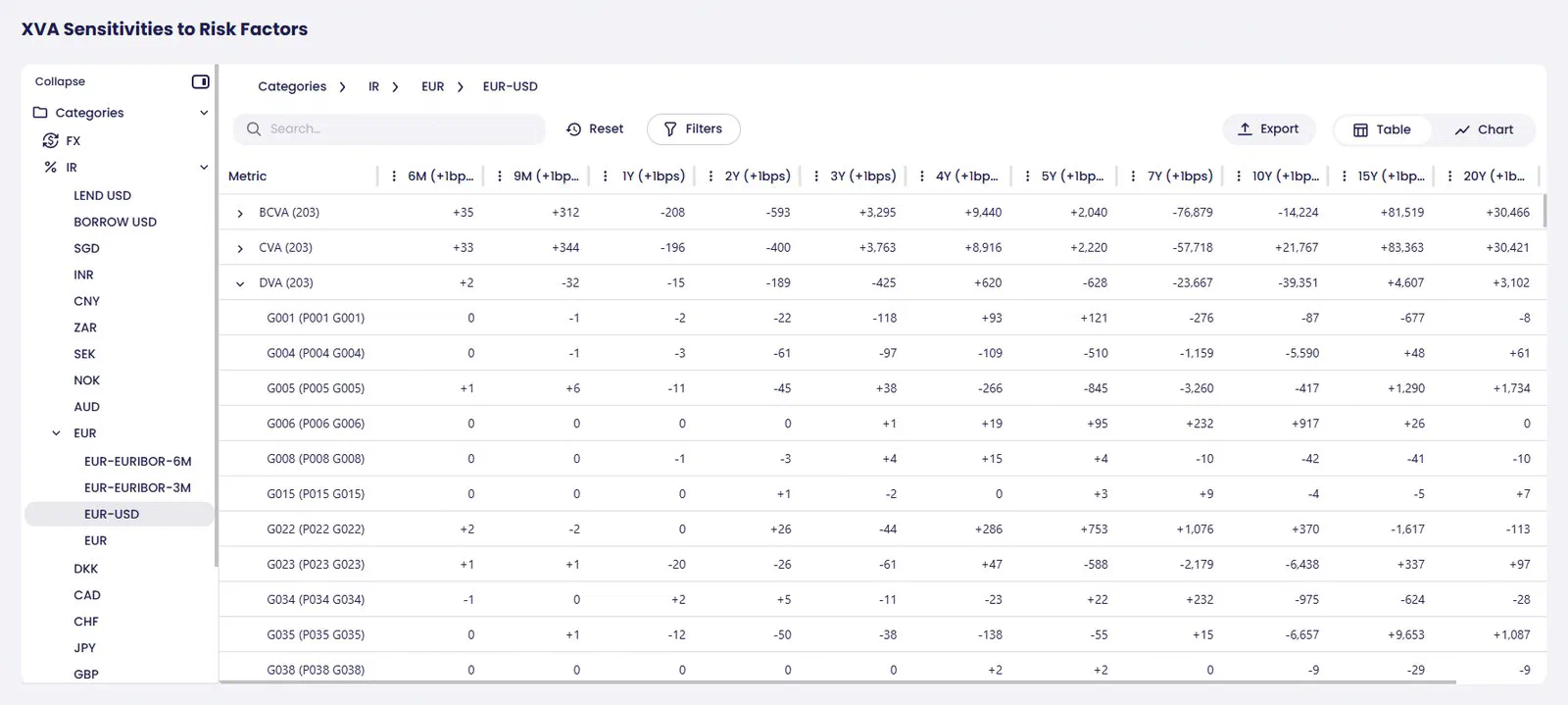Screen dimensions: 1568x705
Task: Click the G001 (P001 G001) row label
Action: pos(316,319)
